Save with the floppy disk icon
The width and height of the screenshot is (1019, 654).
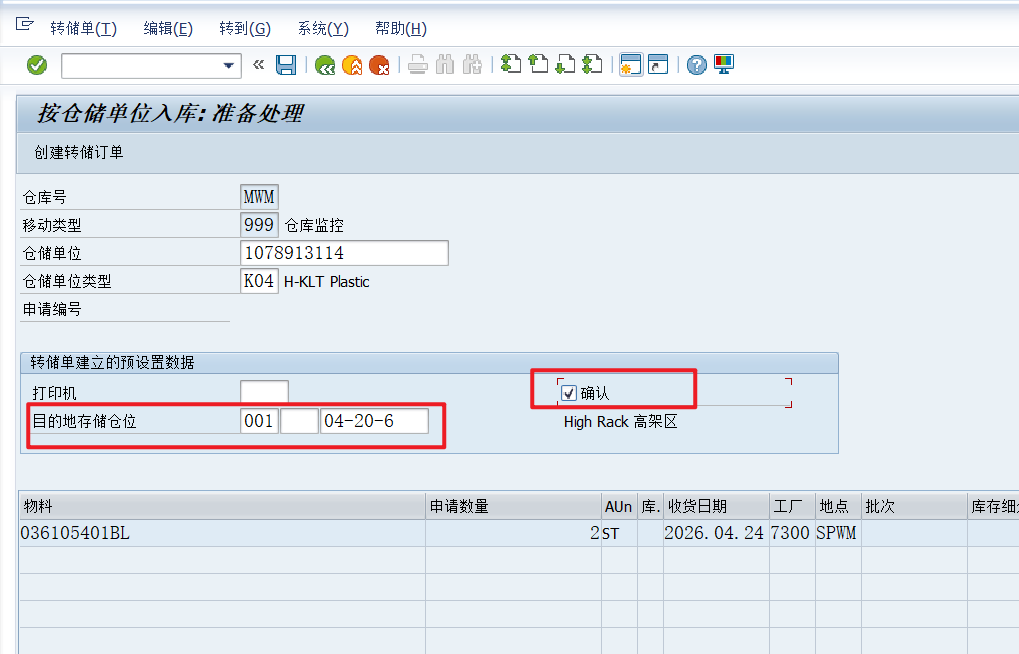pos(286,65)
